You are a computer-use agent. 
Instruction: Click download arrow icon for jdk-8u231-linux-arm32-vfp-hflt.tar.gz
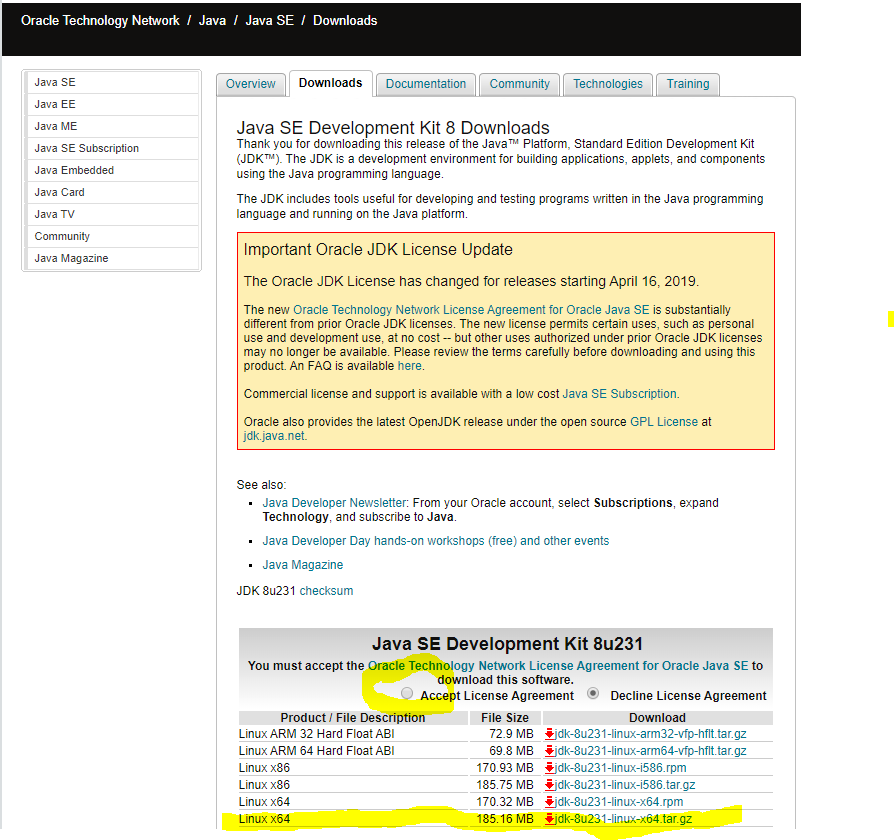point(550,734)
